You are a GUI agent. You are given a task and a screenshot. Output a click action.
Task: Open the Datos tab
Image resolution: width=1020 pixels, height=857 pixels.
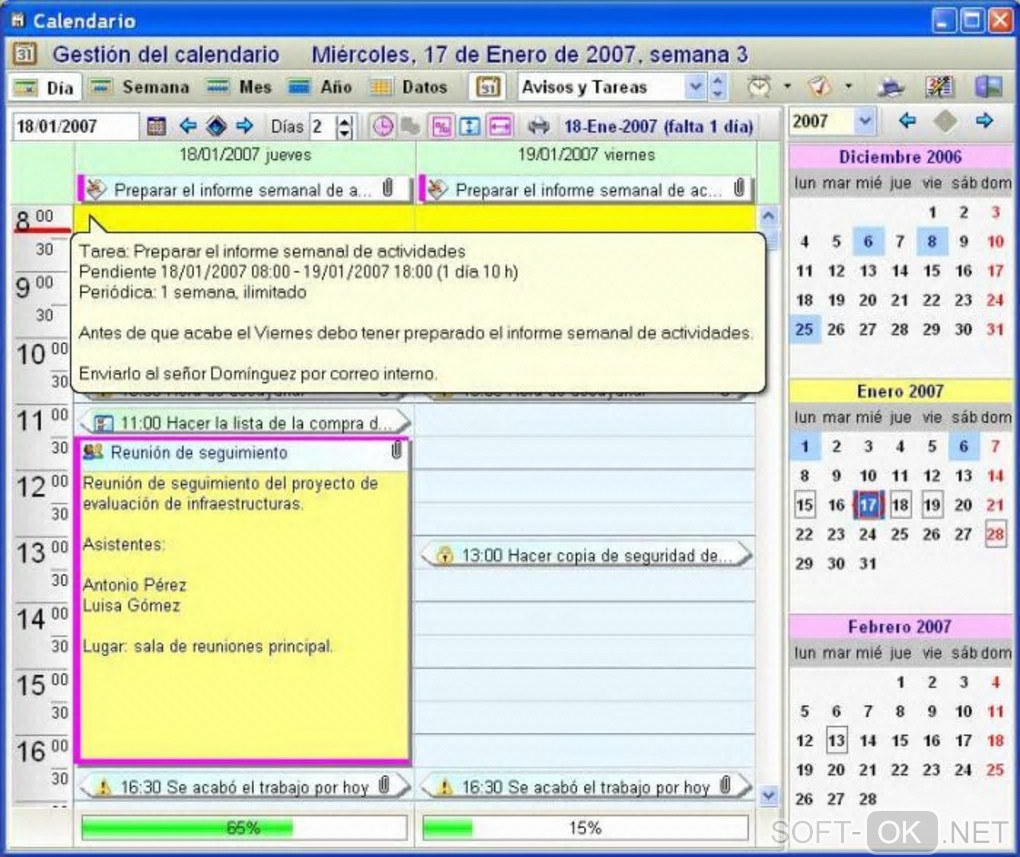409,87
